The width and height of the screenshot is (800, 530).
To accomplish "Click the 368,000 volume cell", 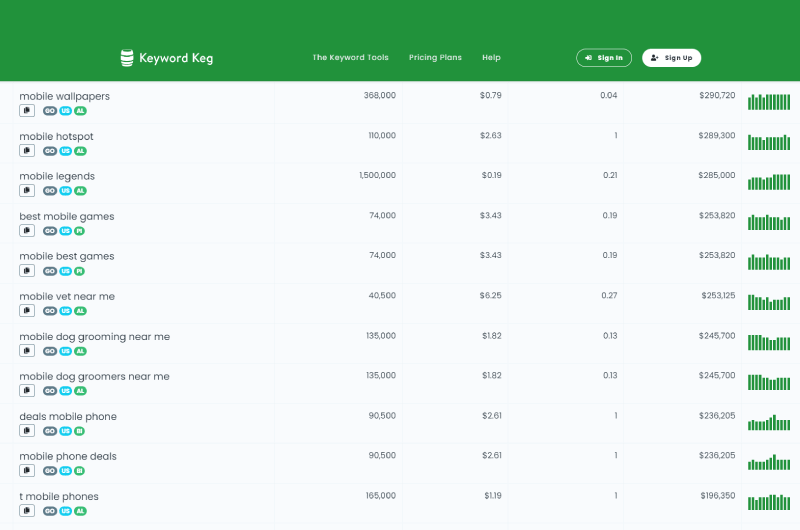I will click(x=380, y=95).
